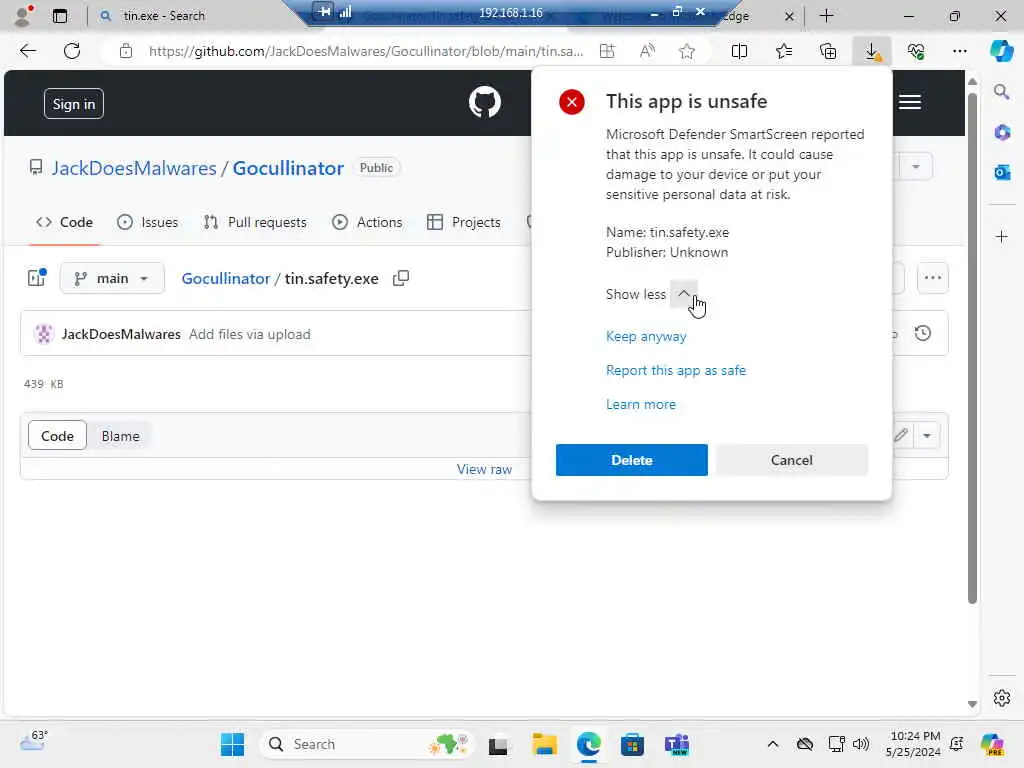Show hidden system tray icons chevron
Image resolution: width=1024 pixels, height=768 pixels.
point(773,744)
